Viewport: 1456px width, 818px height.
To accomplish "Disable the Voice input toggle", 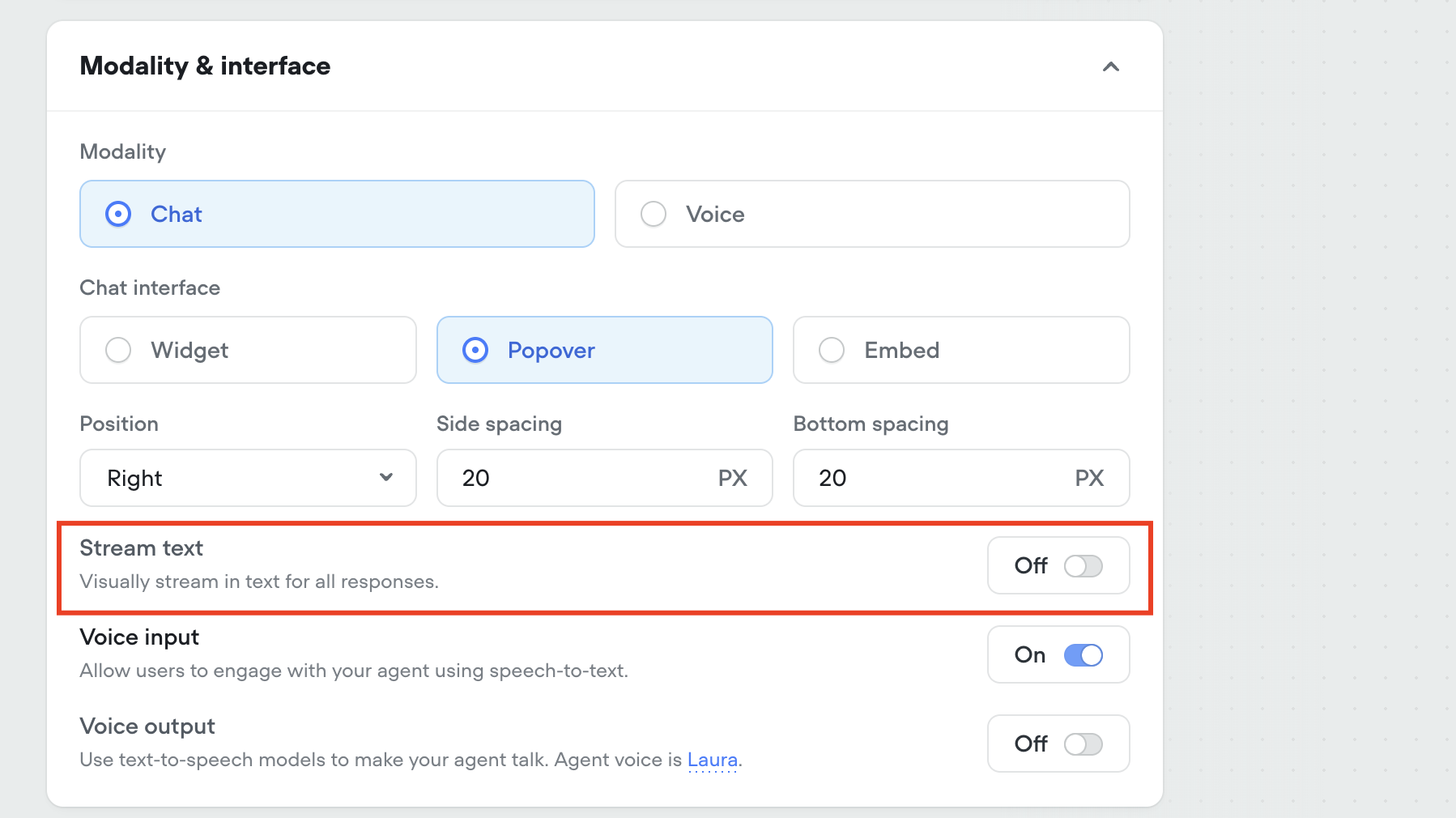I will pyautogui.click(x=1083, y=655).
